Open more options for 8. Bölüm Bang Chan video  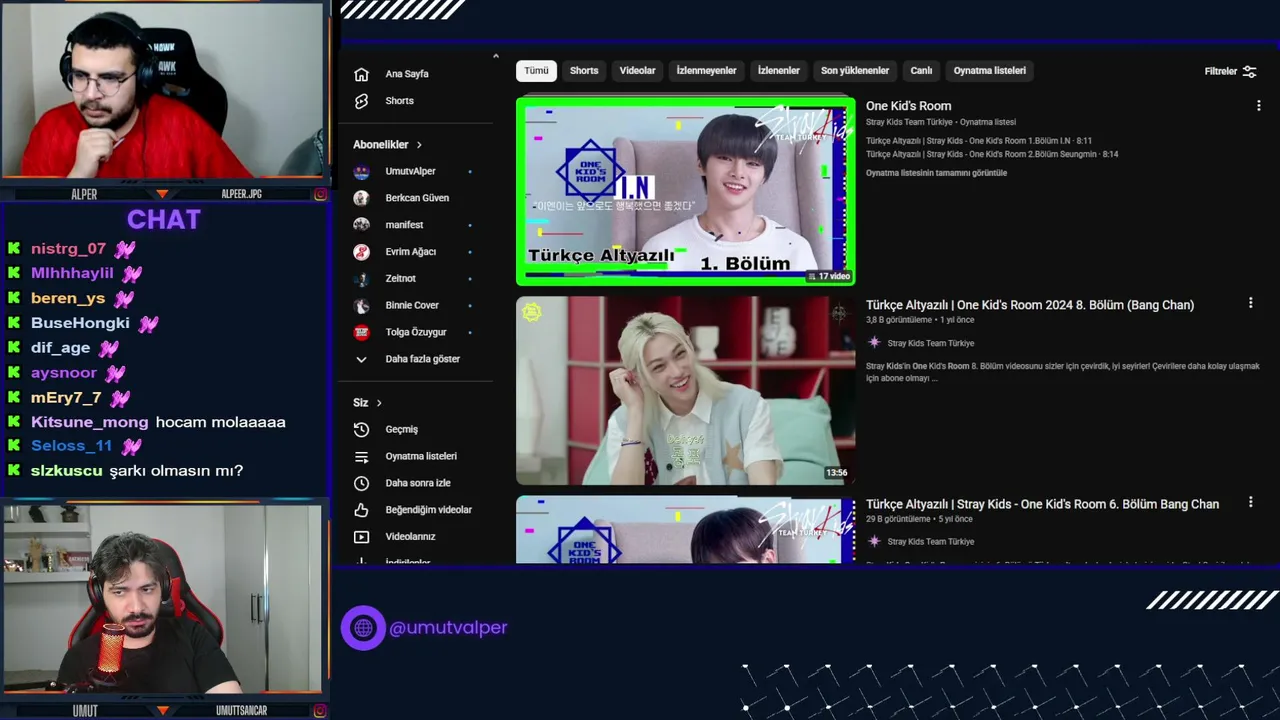tap(1250, 303)
